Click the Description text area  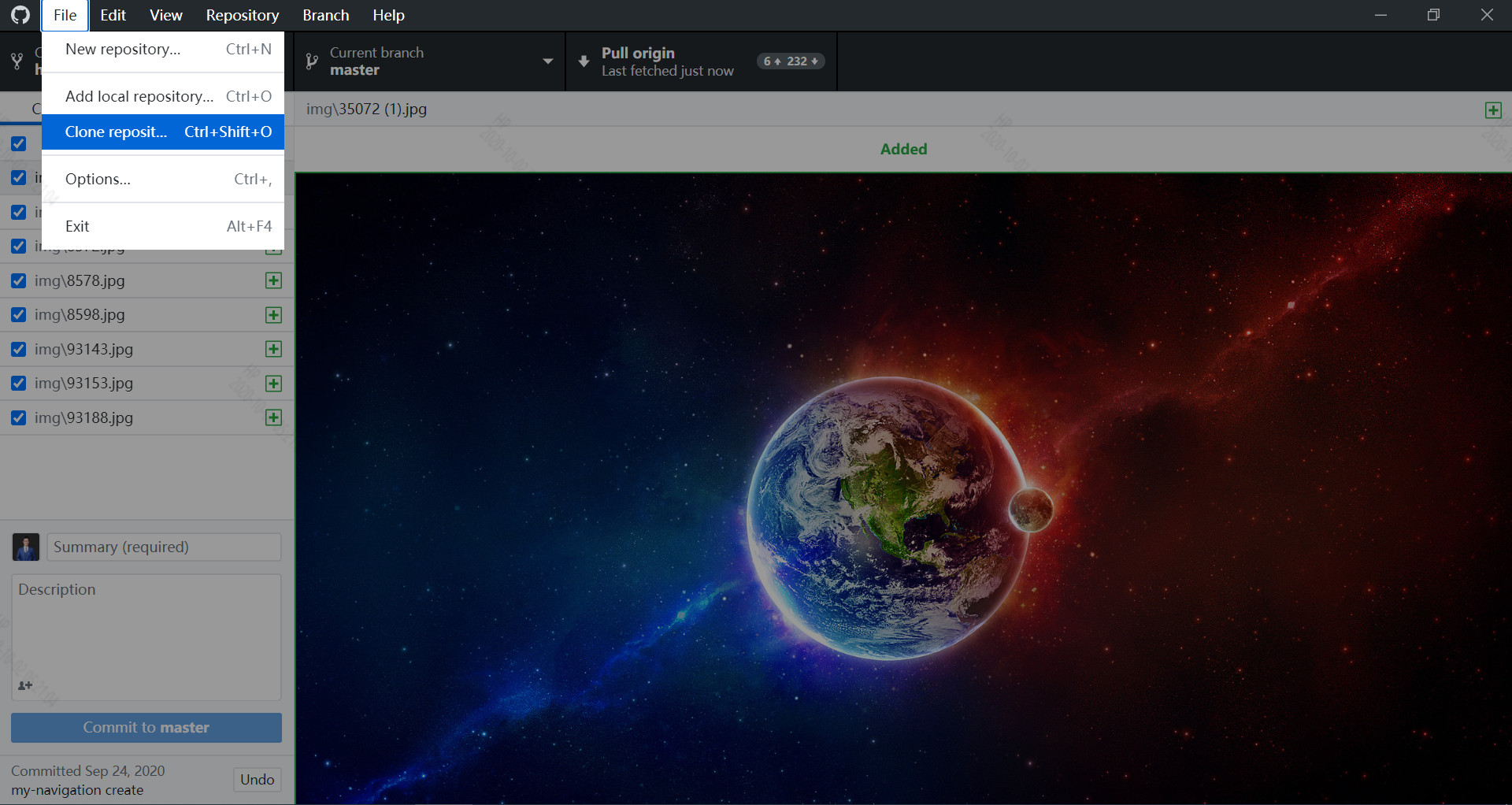[x=146, y=637]
